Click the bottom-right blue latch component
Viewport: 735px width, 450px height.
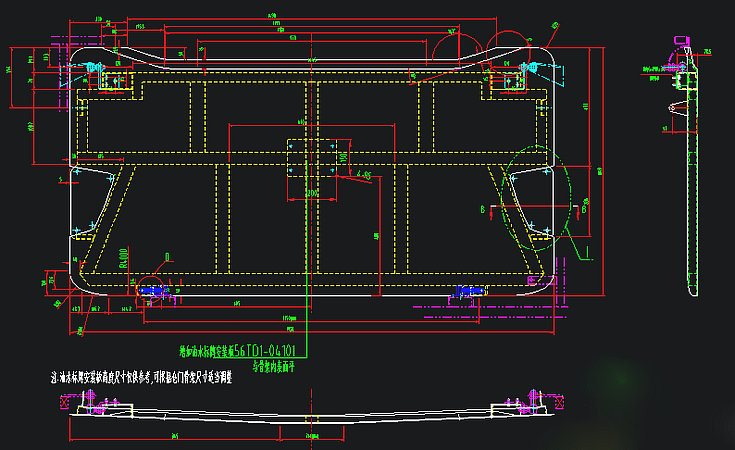tap(467, 290)
